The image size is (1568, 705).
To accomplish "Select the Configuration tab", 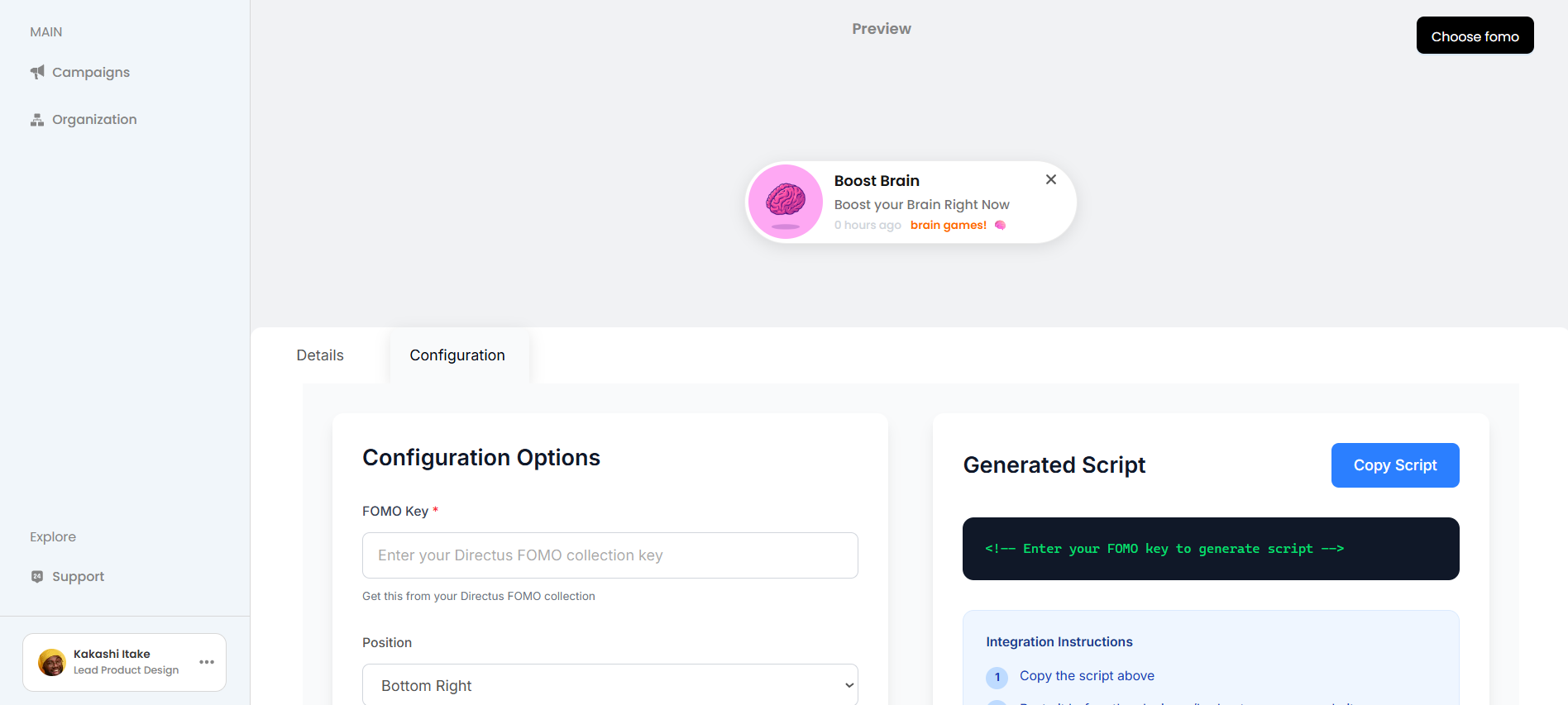I will coord(457,355).
